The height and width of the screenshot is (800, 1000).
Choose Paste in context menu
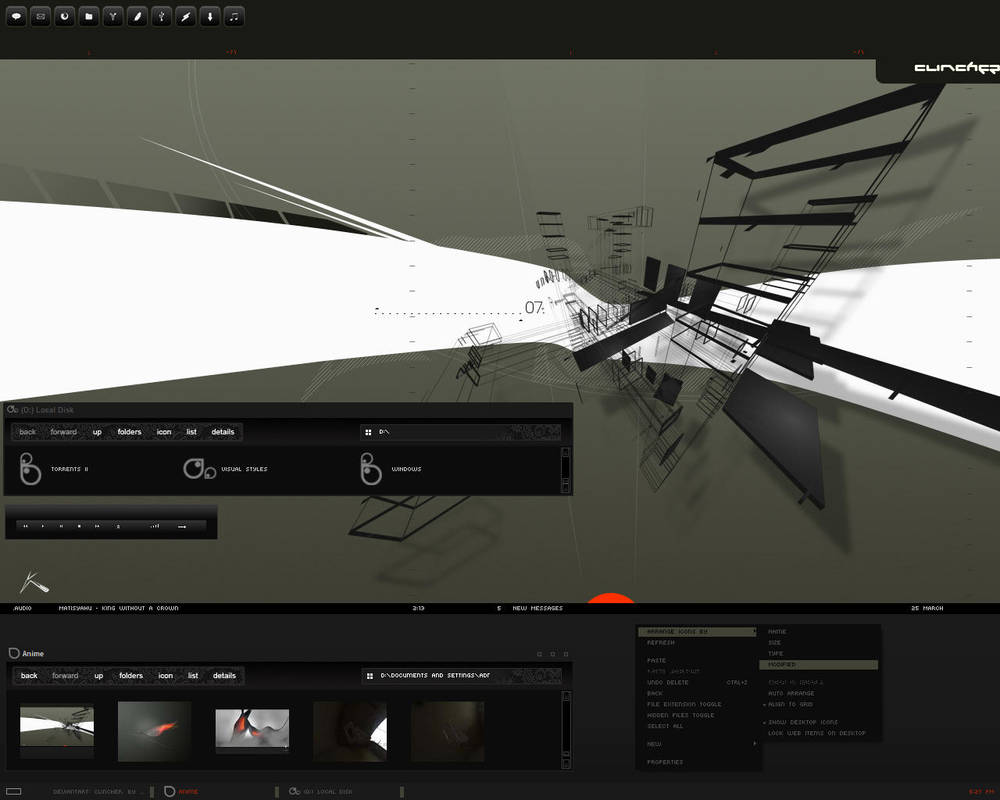(656, 660)
